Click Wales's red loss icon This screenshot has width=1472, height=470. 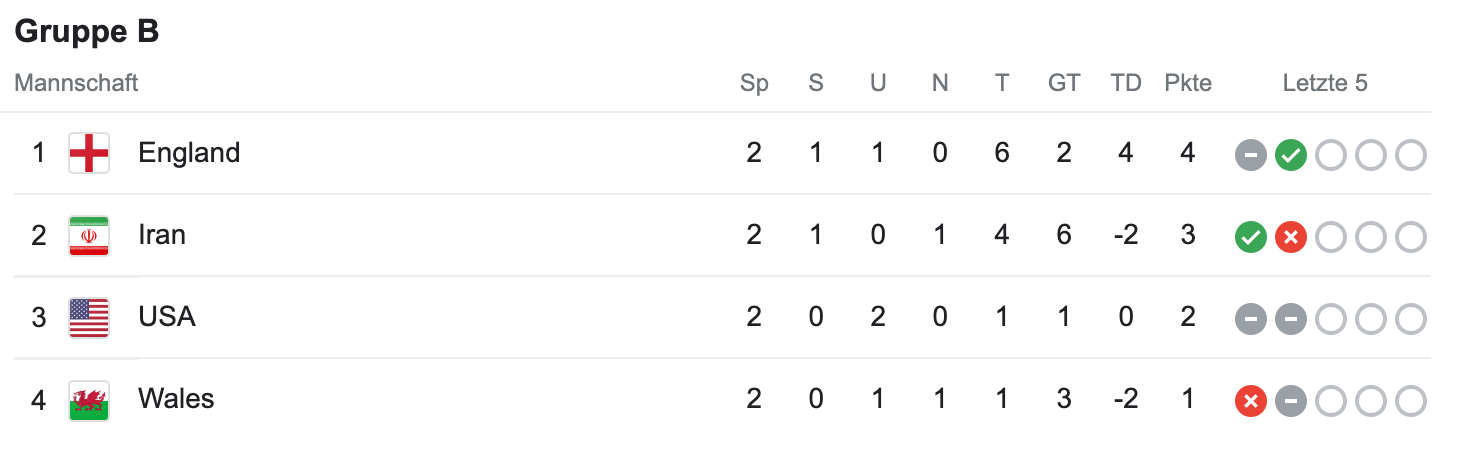(x=1251, y=401)
